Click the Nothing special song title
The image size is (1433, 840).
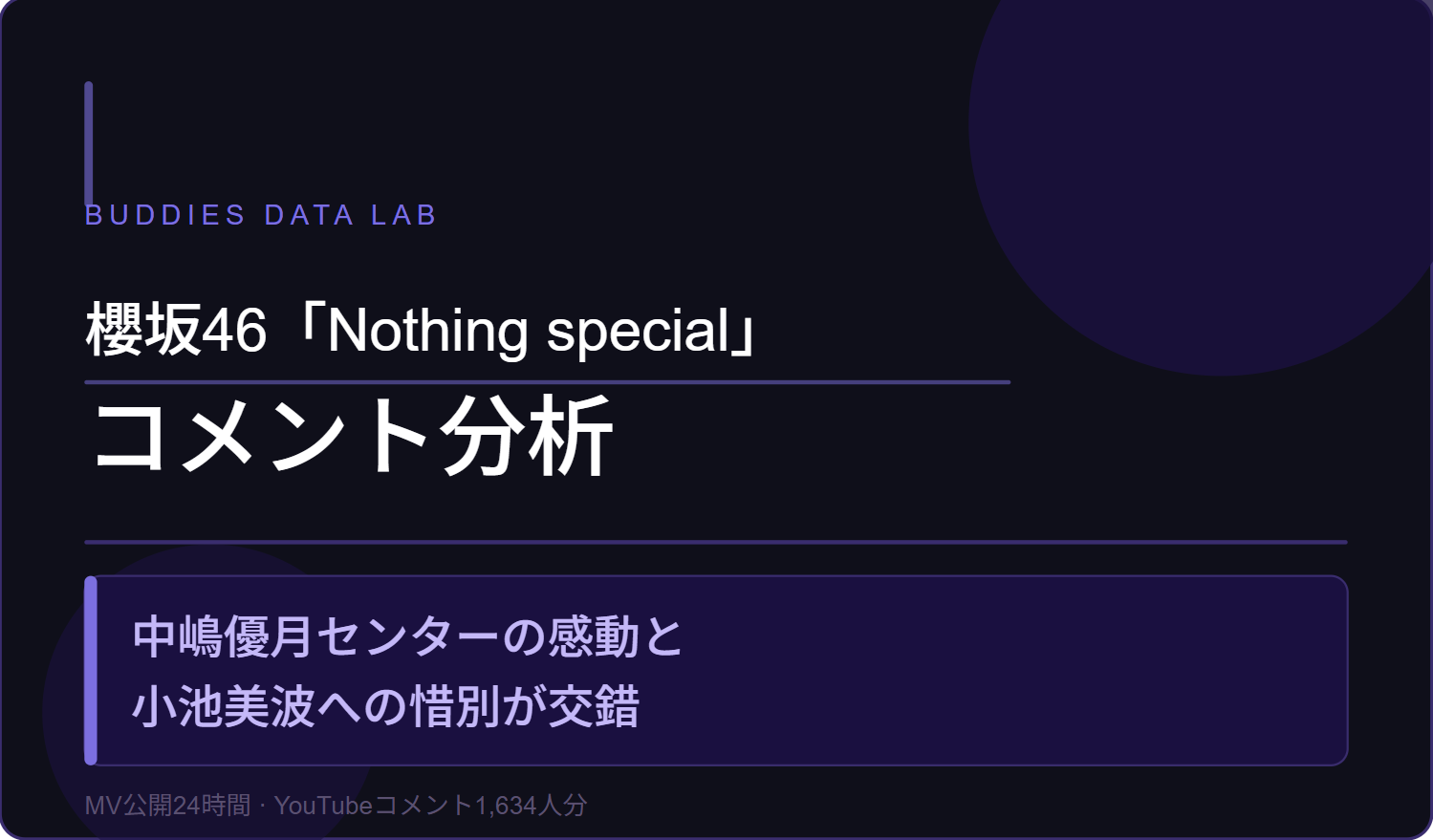coord(528,331)
